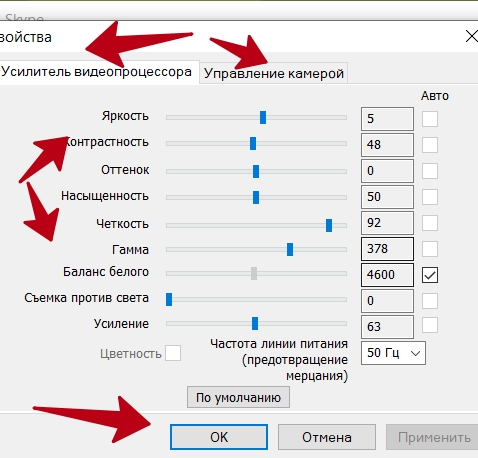Viewport: 478px width, 458px height.
Task: Uncheck Авто checkbox for Баланс белого
Action: point(430,275)
